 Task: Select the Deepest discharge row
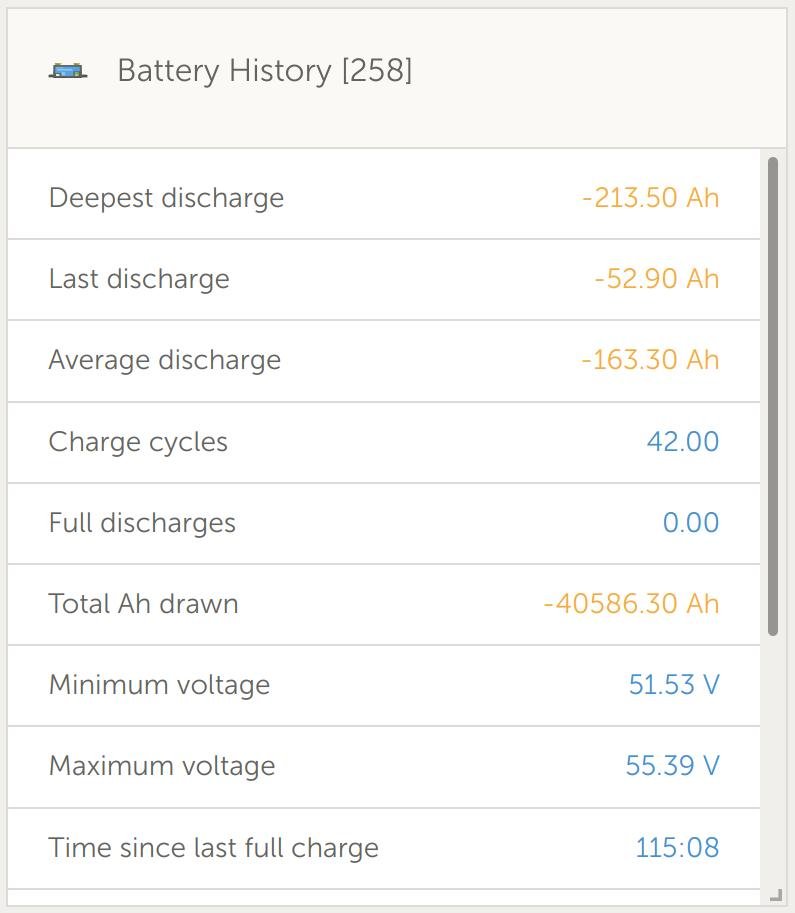[383, 198]
